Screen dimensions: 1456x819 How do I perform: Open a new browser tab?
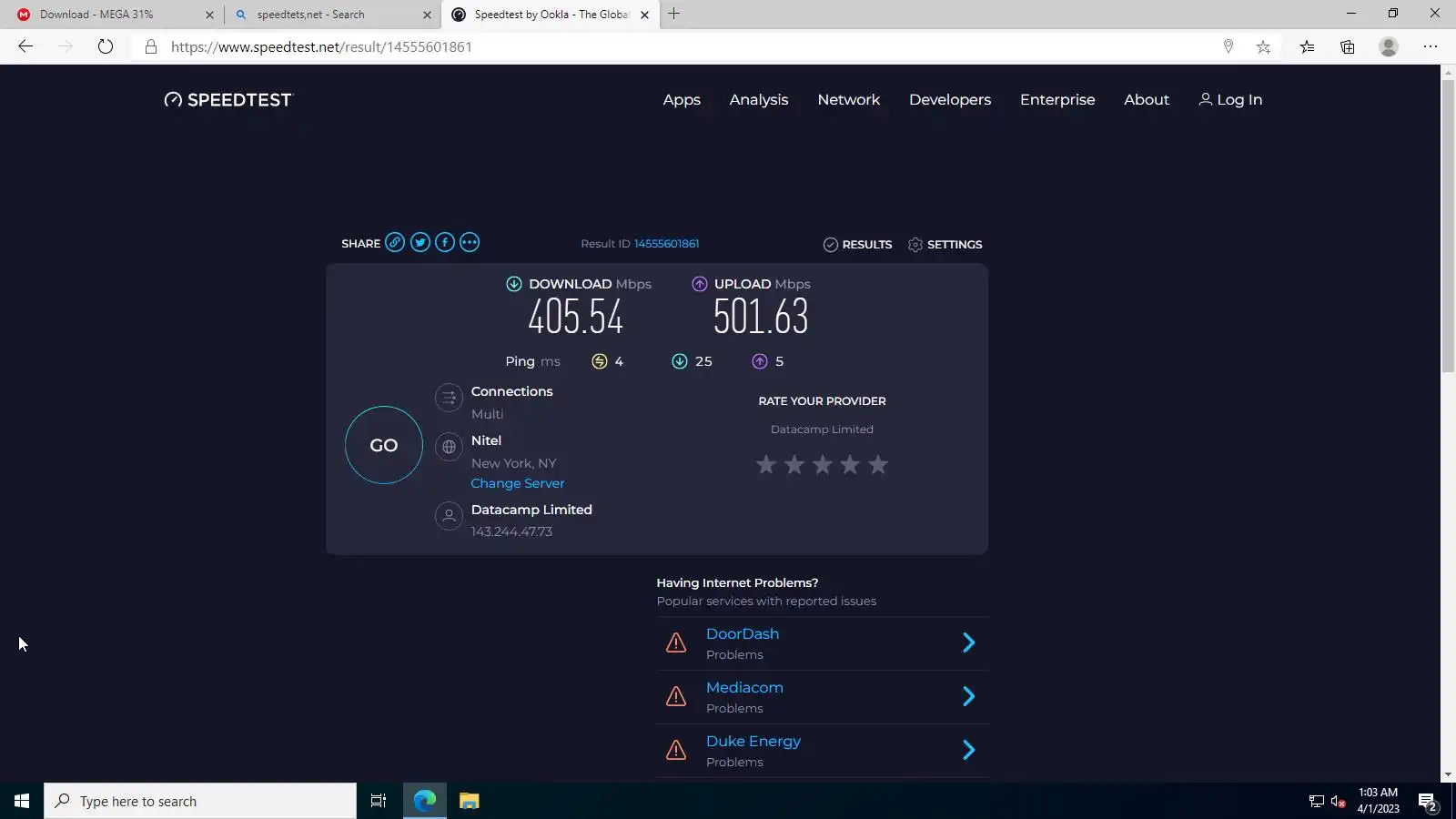pos(673,14)
